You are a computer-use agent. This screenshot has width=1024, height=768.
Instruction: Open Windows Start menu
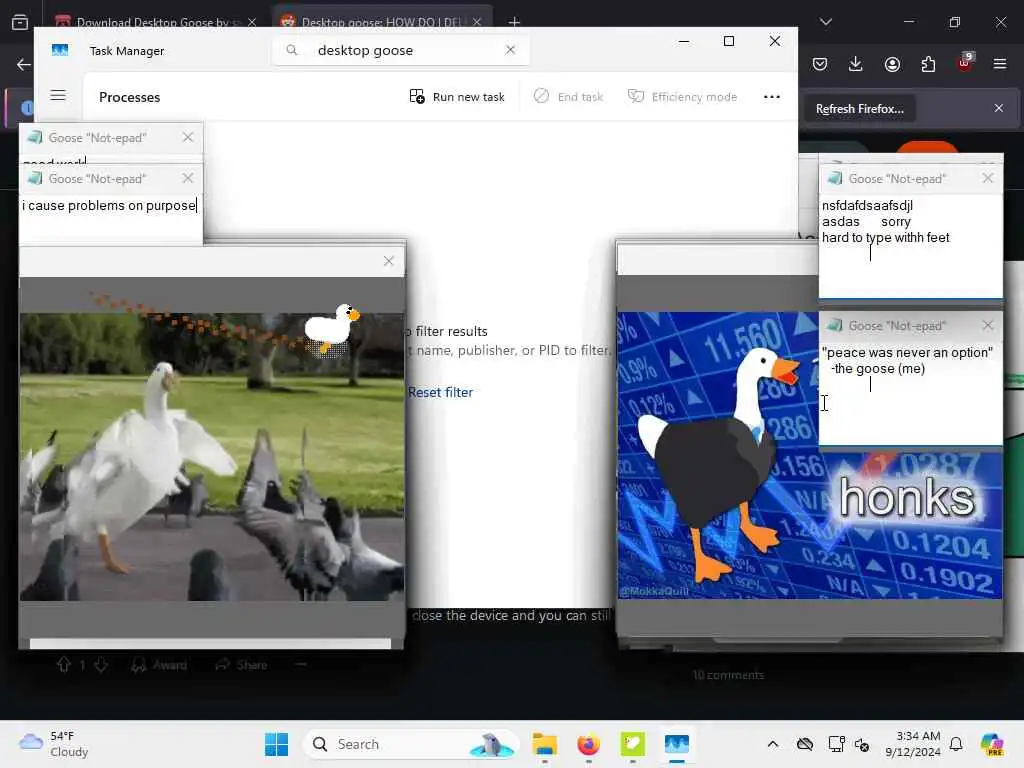pyautogui.click(x=276, y=744)
